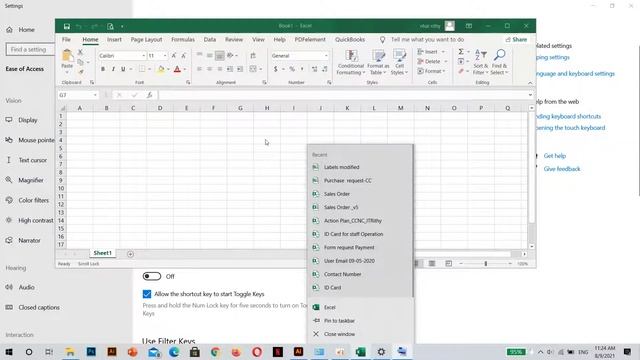This screenshot has height=360, width=640.
Task: Switch to the Insert ribbon tab
Action: coord(114,40)
